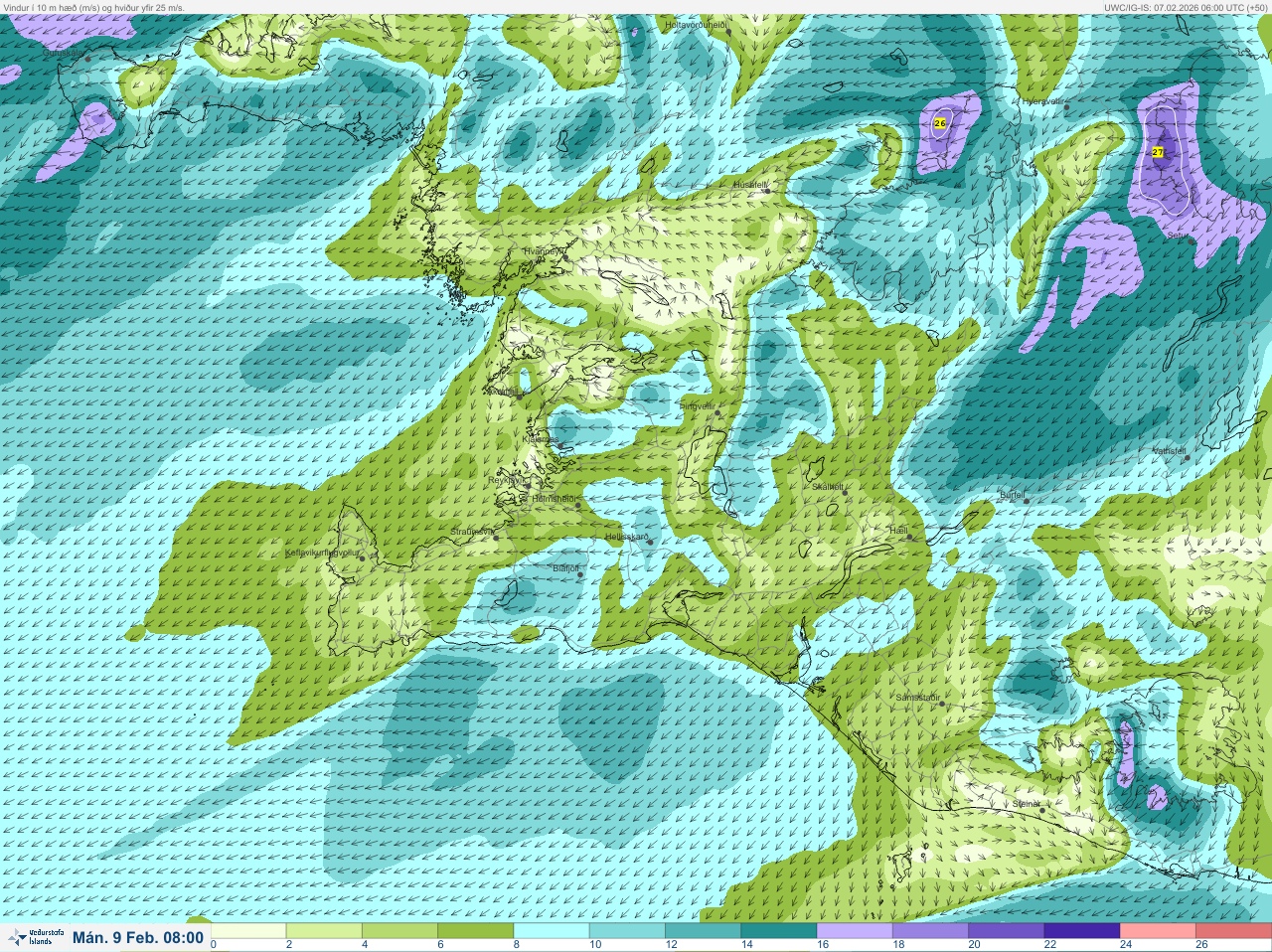Click the Holtavörðuheiði station label
The image size is (1272, 952).
point(697,24)
